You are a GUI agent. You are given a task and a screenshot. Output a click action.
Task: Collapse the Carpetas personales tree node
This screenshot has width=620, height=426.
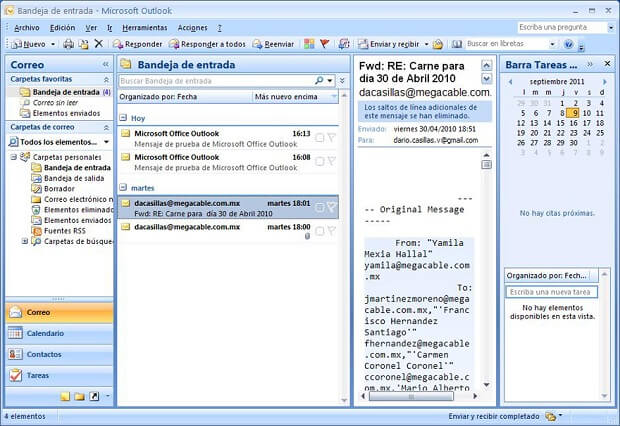pyautogui.click(x=14, y=157)
